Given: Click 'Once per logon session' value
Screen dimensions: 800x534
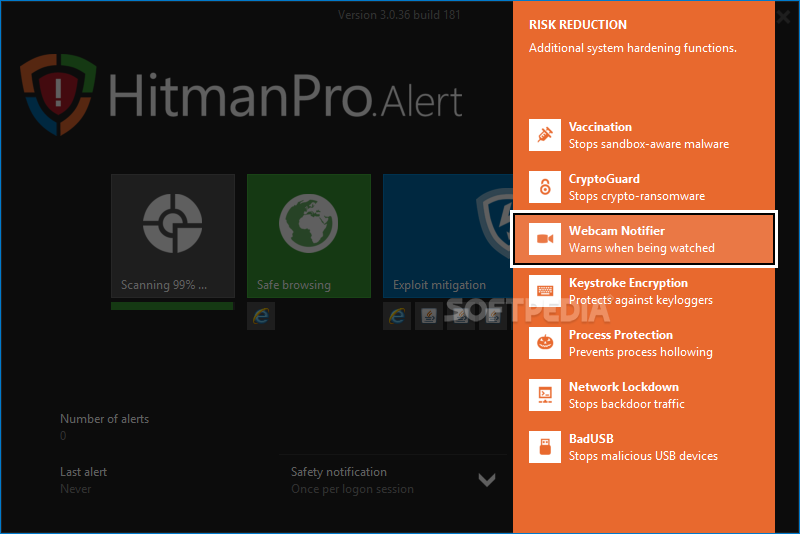Looking at the screenshot, I should coord(353,489).
